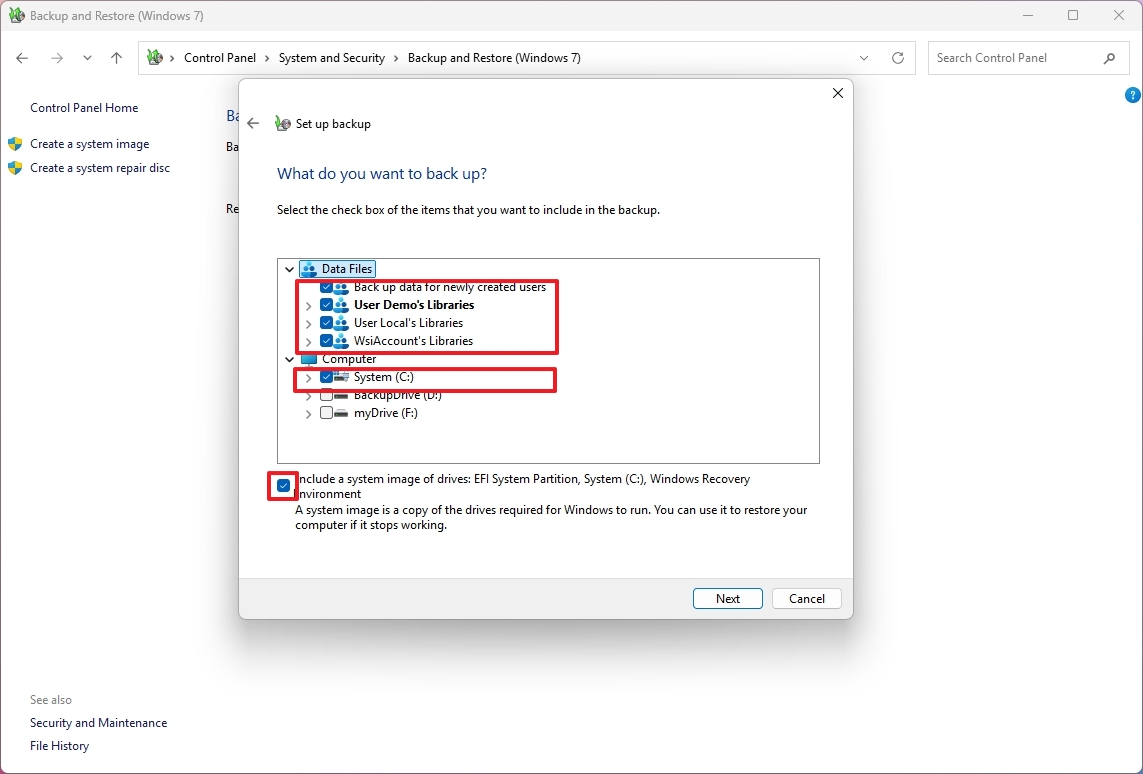Expand the System (C:) drive node

point(308,378)
